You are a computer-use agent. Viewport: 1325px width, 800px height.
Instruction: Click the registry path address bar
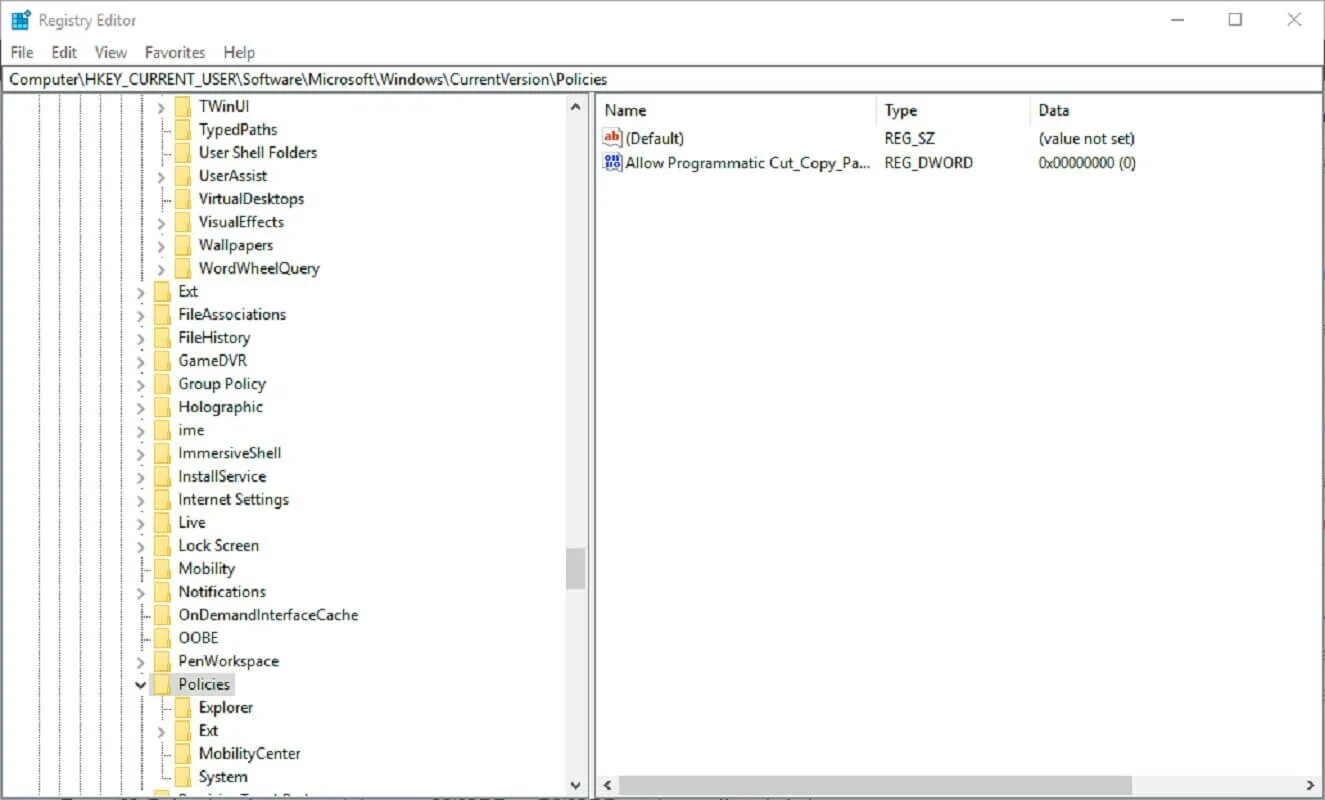coord(662,79)
